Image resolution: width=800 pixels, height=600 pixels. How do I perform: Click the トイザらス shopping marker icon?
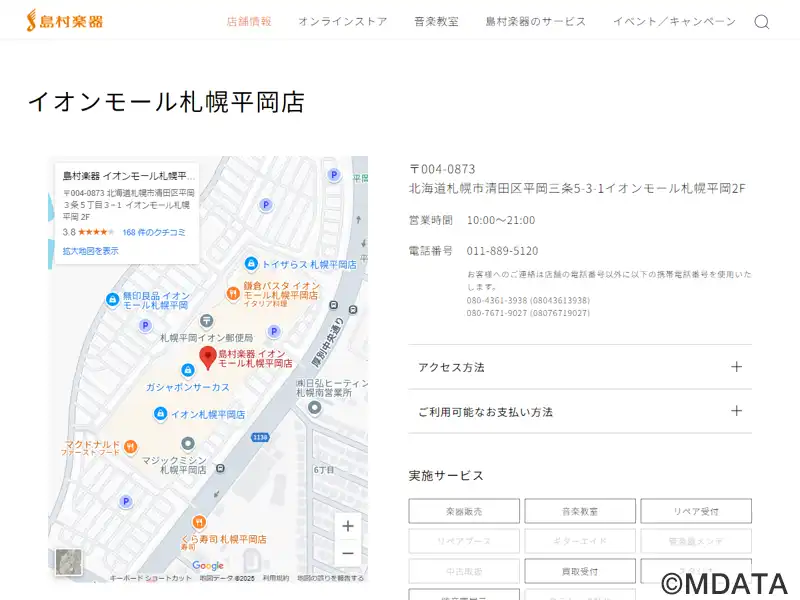coord(251,263)
